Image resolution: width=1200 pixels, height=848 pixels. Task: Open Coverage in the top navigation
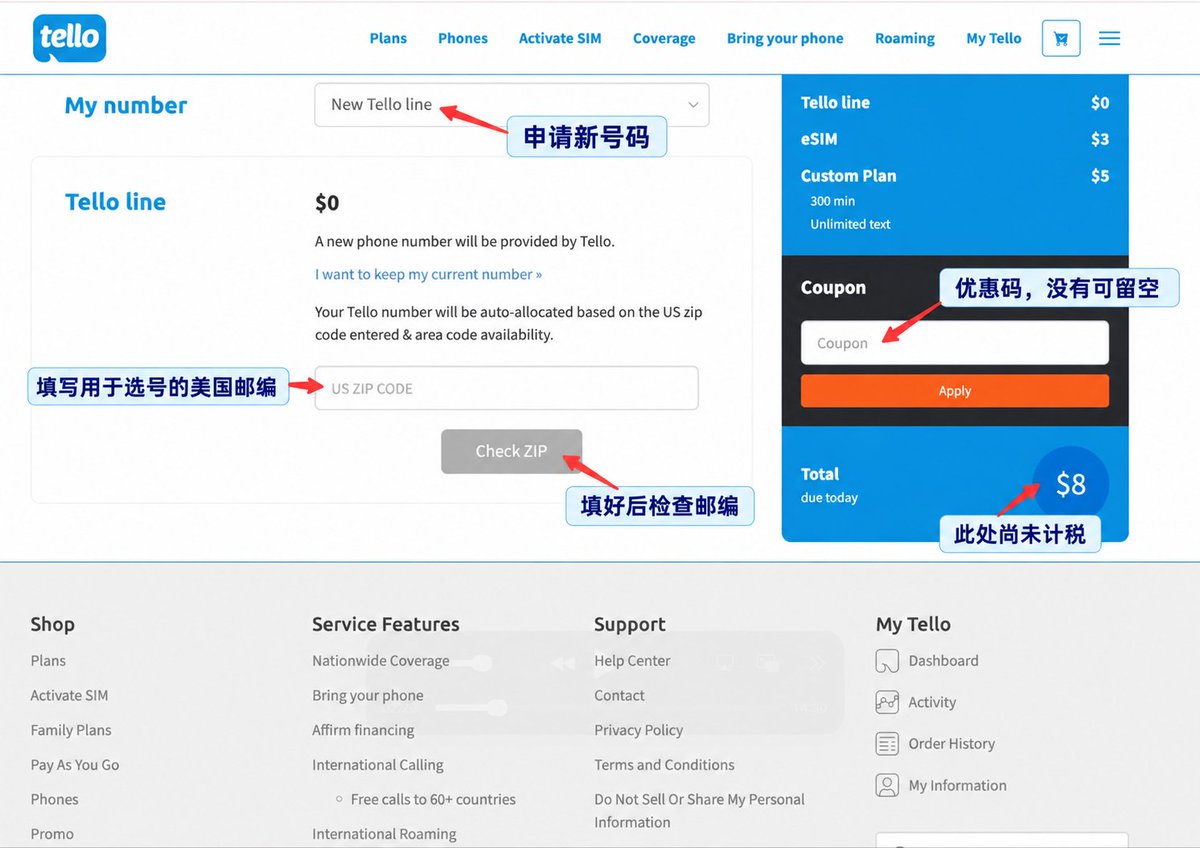(664, 38)
